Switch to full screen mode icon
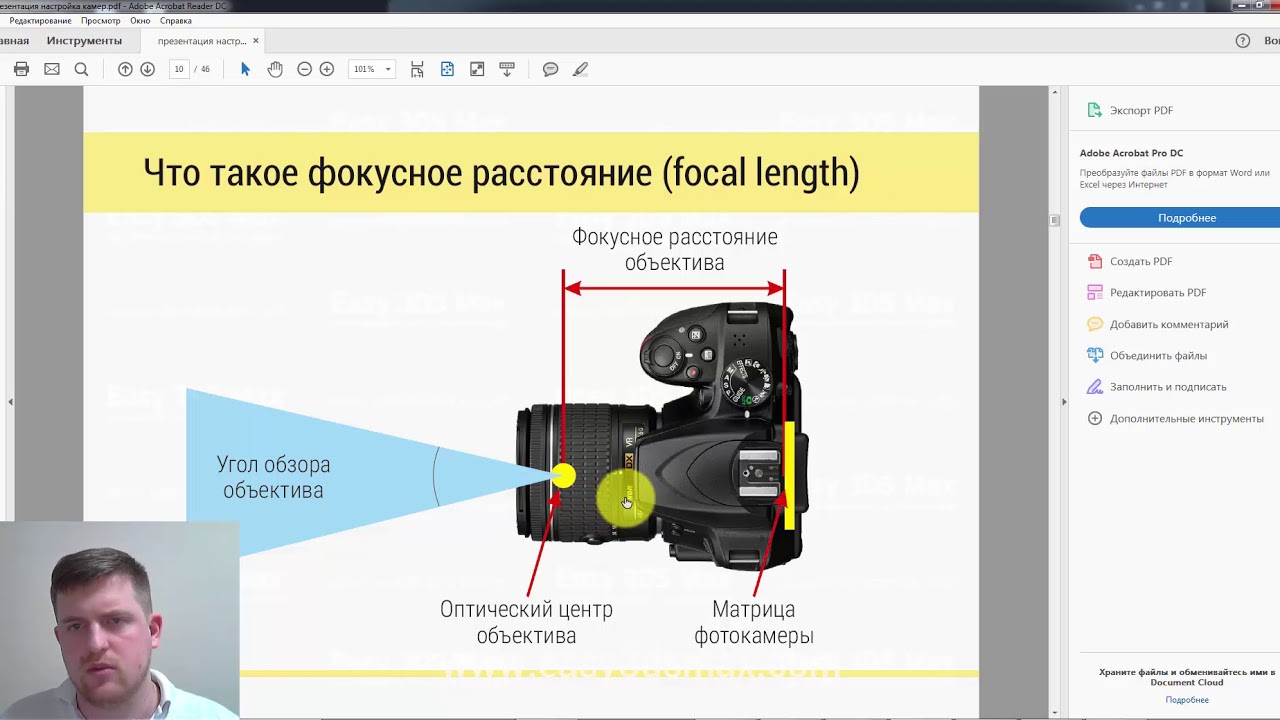The width and height of the screenshot is (1280, 720). 477,69
